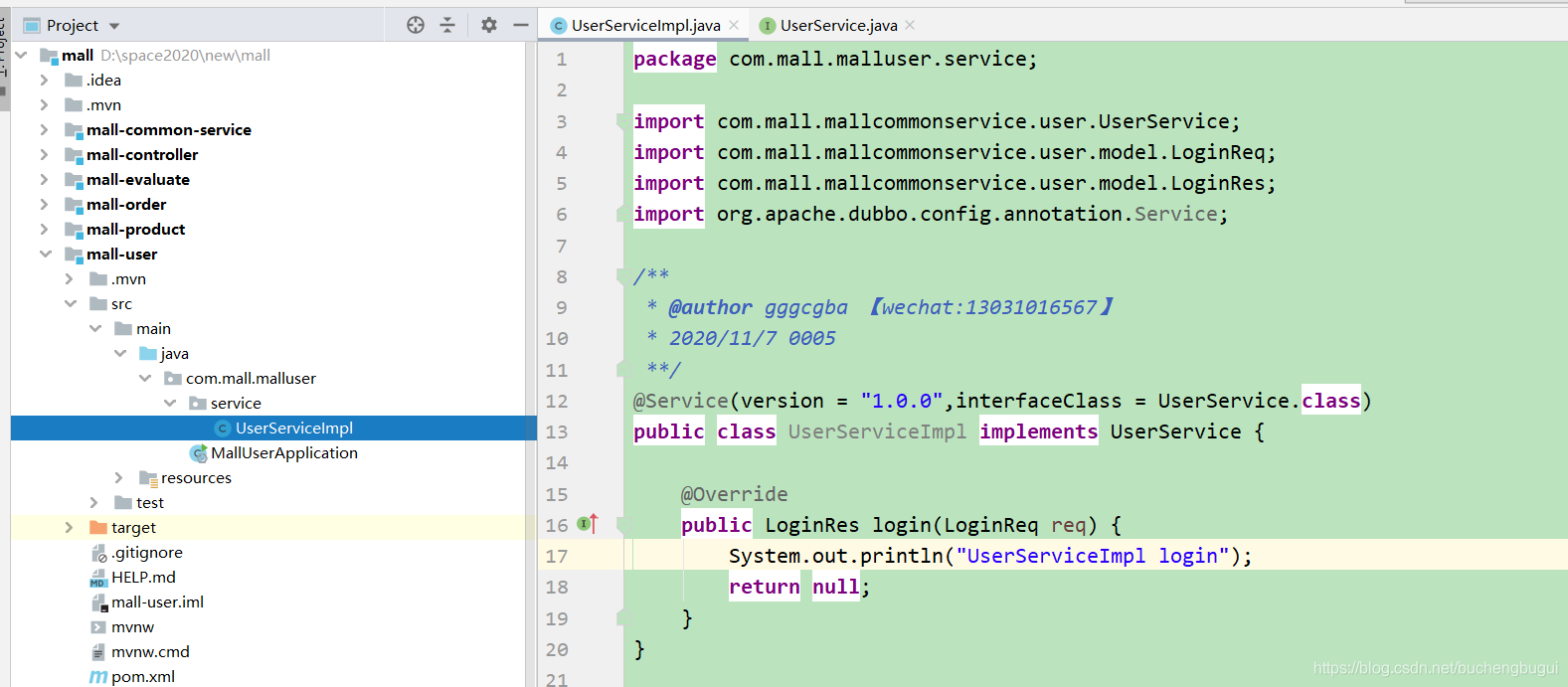
Task: Expand the resources folder
Action: 119,477
